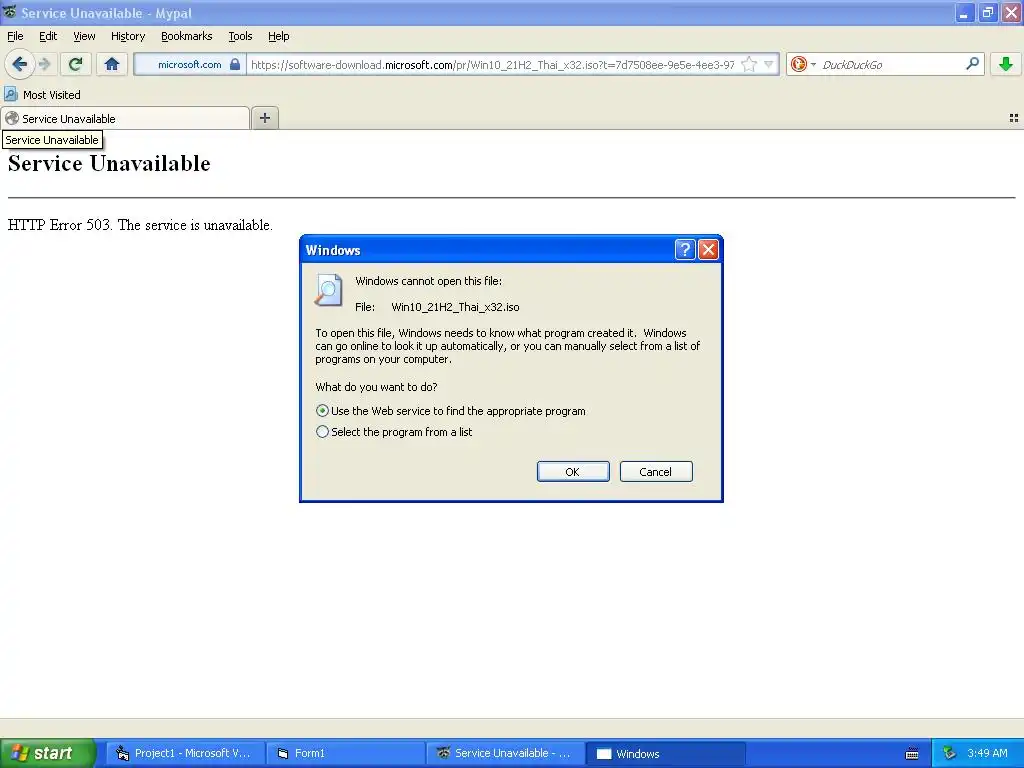Open the green Downloads arrow button
Viewport: 1024px width, 768px height.
(x=1006, y=64)
